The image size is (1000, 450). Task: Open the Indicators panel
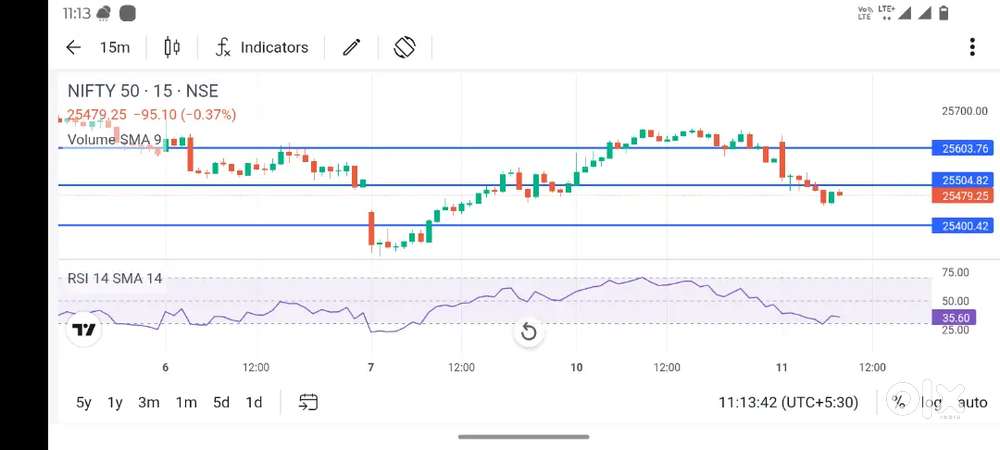(262, 47)
